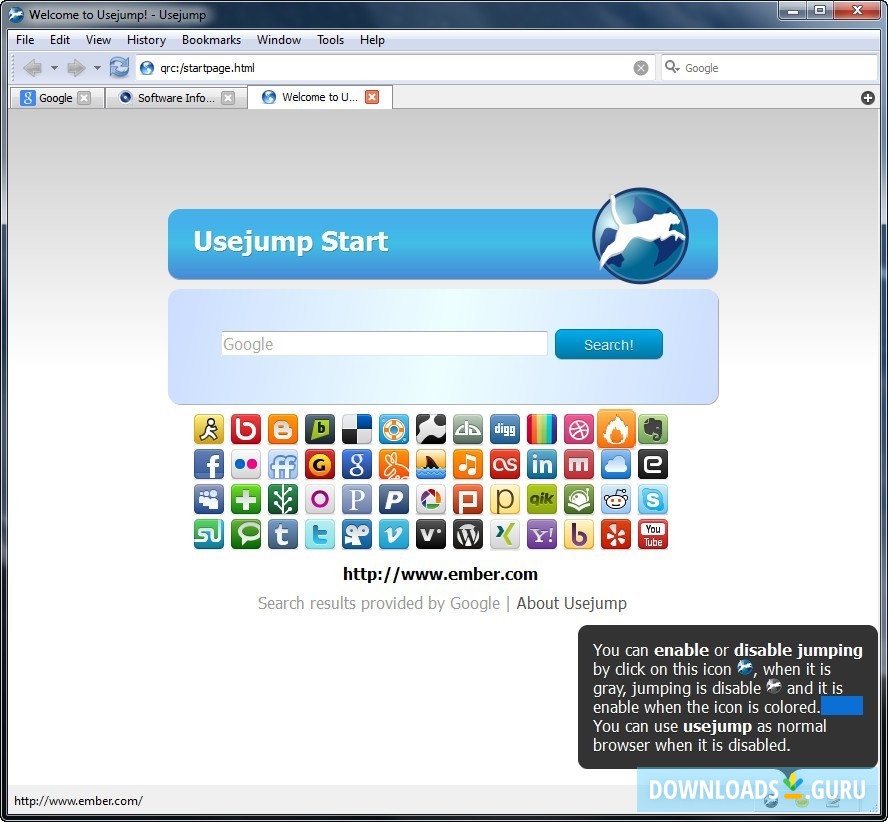Open the Reddit alien icon
Image resolution: width=888 pixels, height=822 pixels.
tap(616, 499)
